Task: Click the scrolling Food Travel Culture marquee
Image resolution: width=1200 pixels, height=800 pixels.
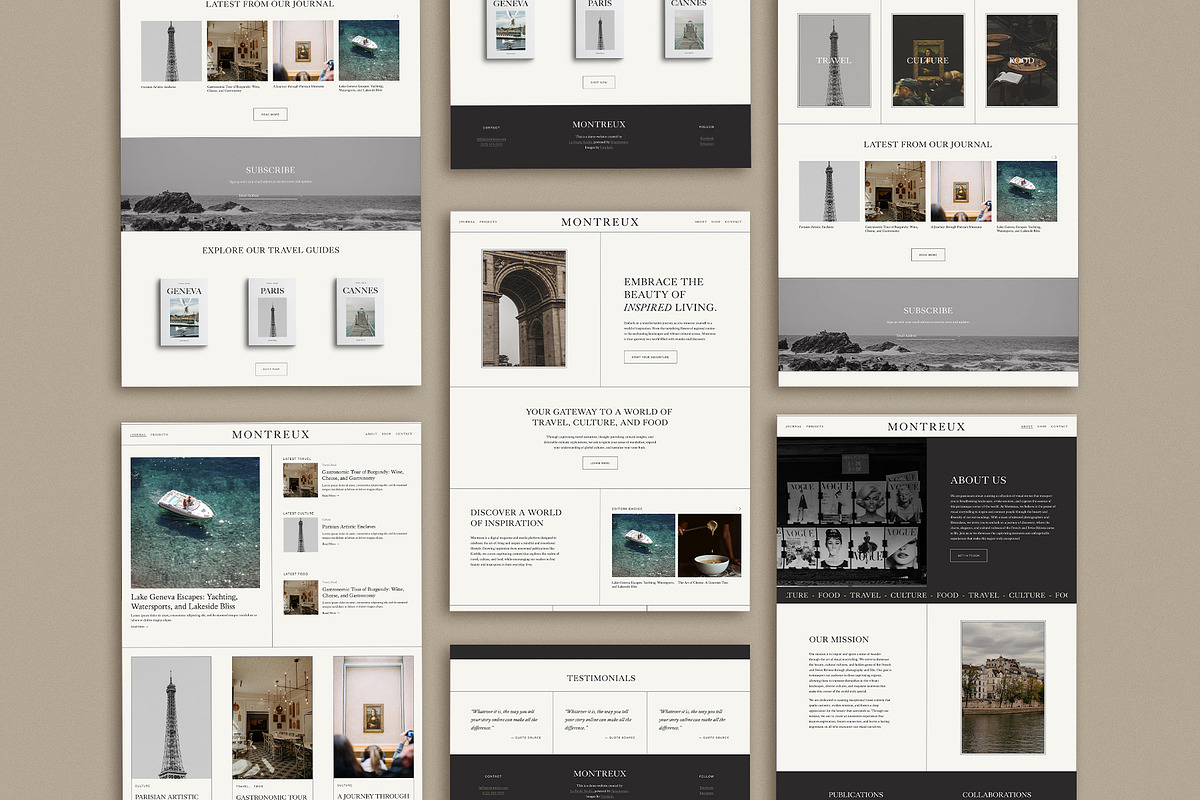Action: pyautogui.click(x=926, y=595)
